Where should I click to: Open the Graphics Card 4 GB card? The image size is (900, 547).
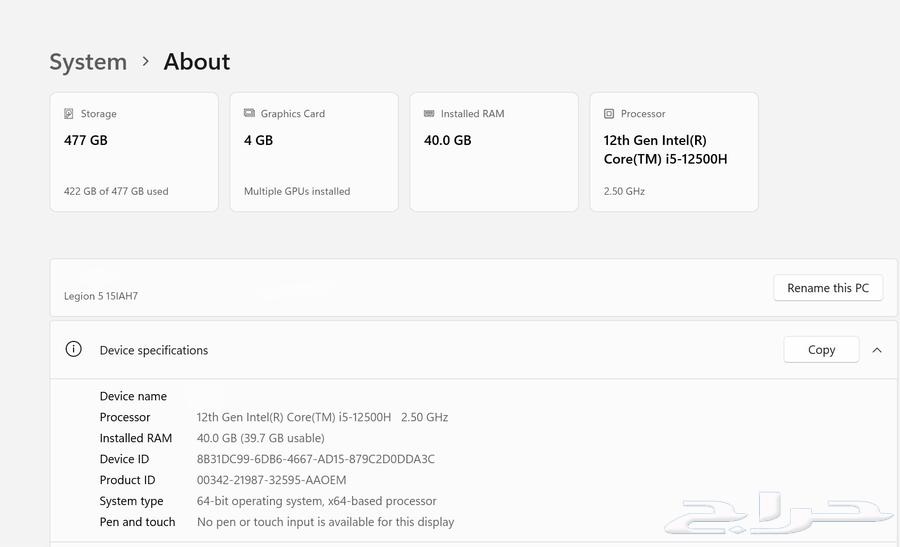(314, 152)
